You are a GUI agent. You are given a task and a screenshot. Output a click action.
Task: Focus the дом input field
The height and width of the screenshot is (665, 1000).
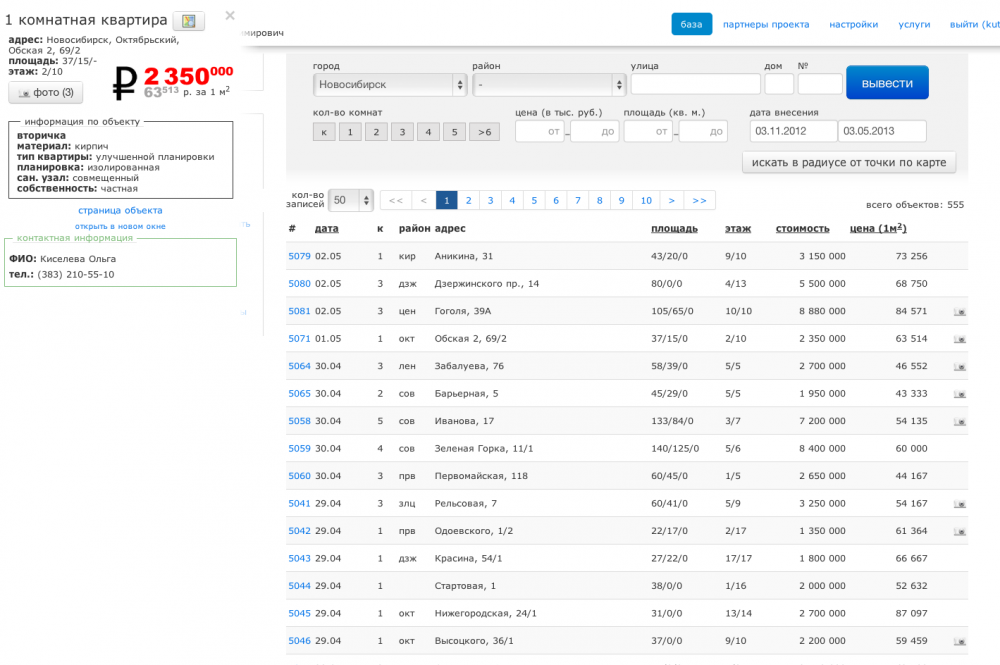coord(779,84)
